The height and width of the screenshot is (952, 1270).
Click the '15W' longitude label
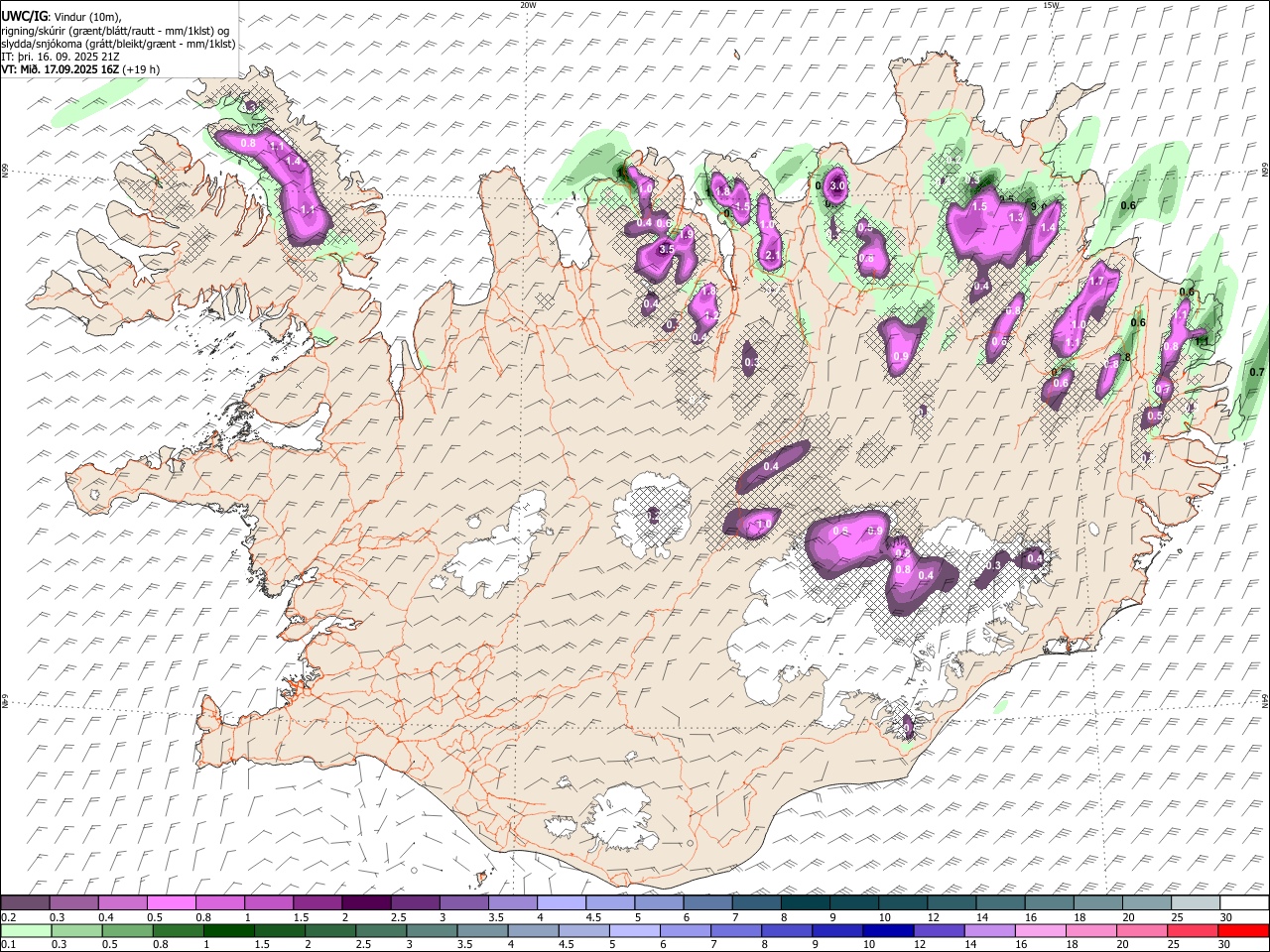click(1051, 5)
